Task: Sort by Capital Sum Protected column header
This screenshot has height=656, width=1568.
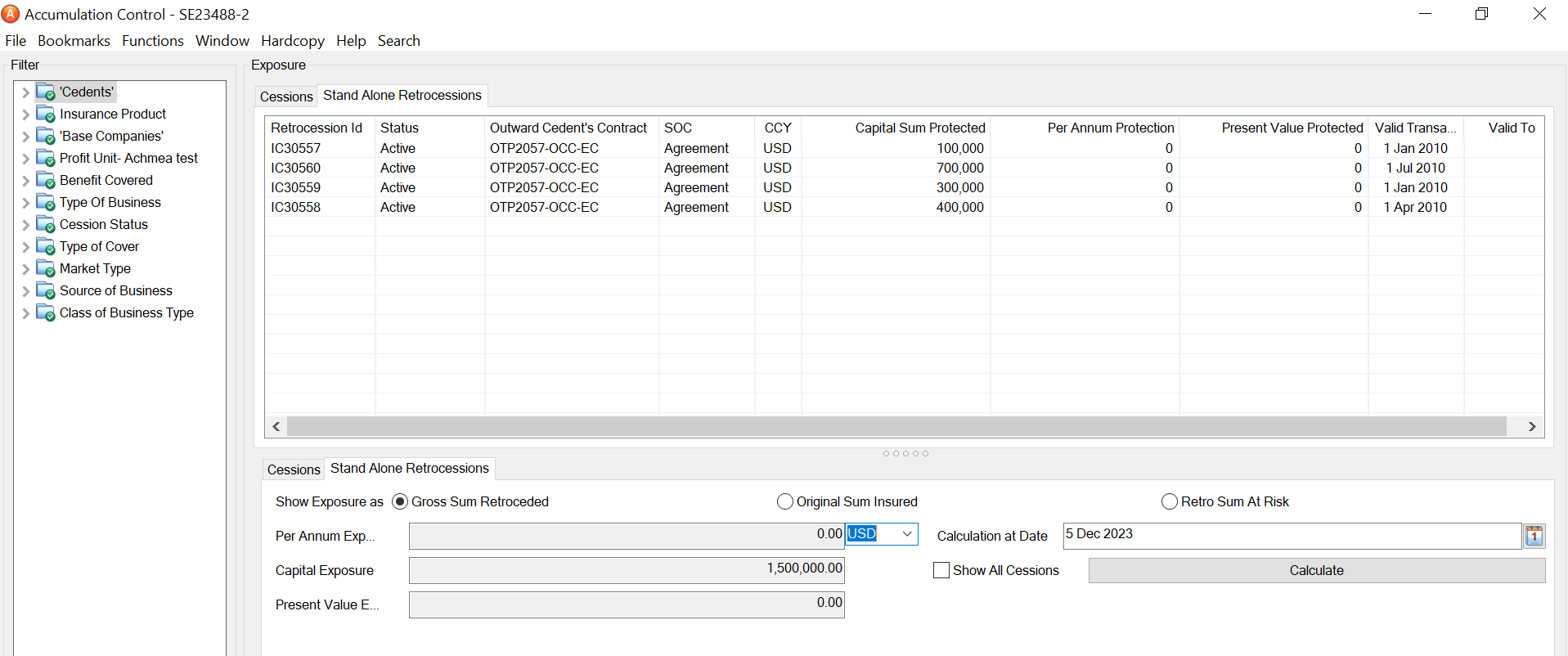Action: click(919, 128)
